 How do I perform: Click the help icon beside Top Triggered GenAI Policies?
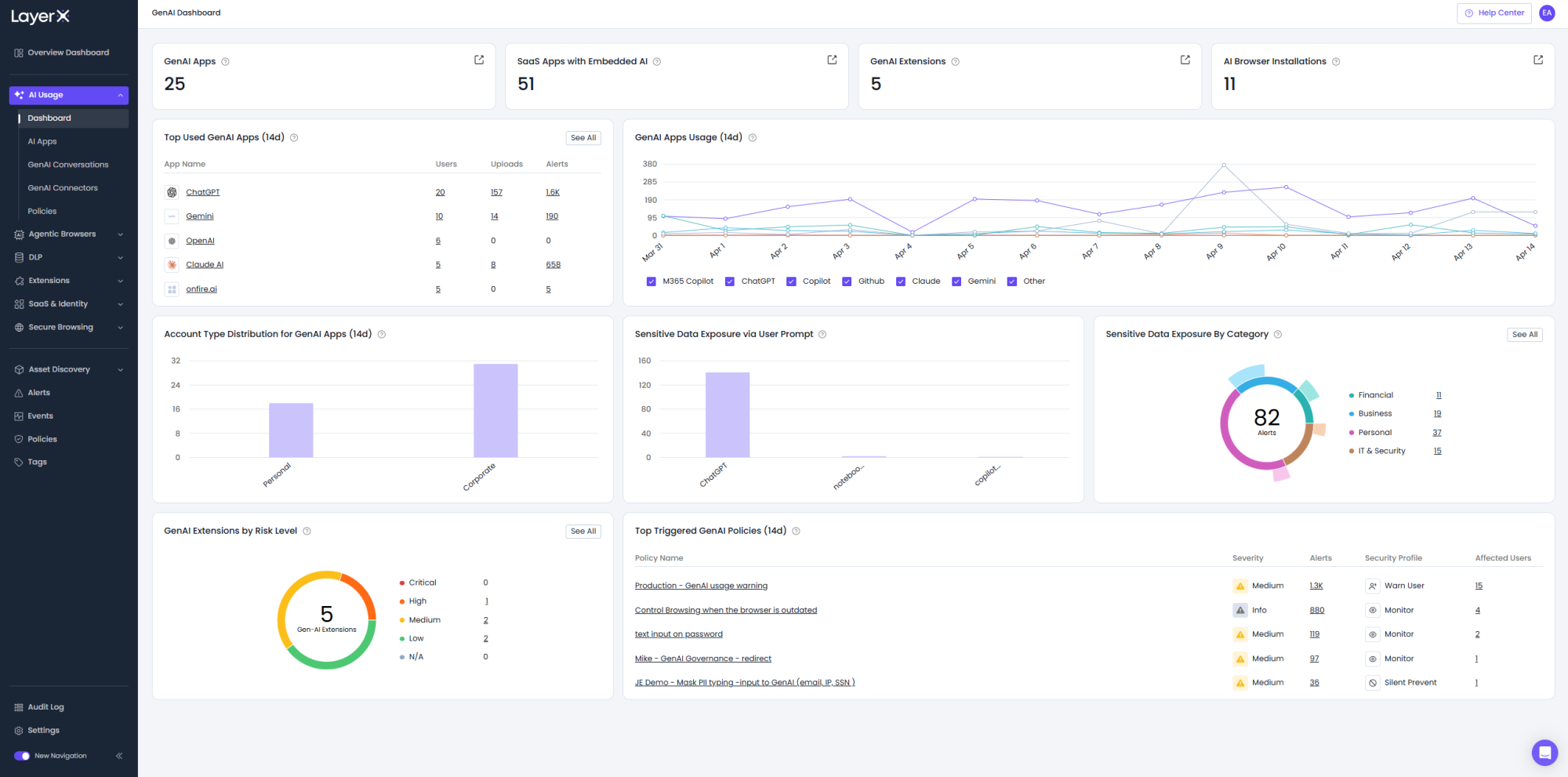click(796, 531)
